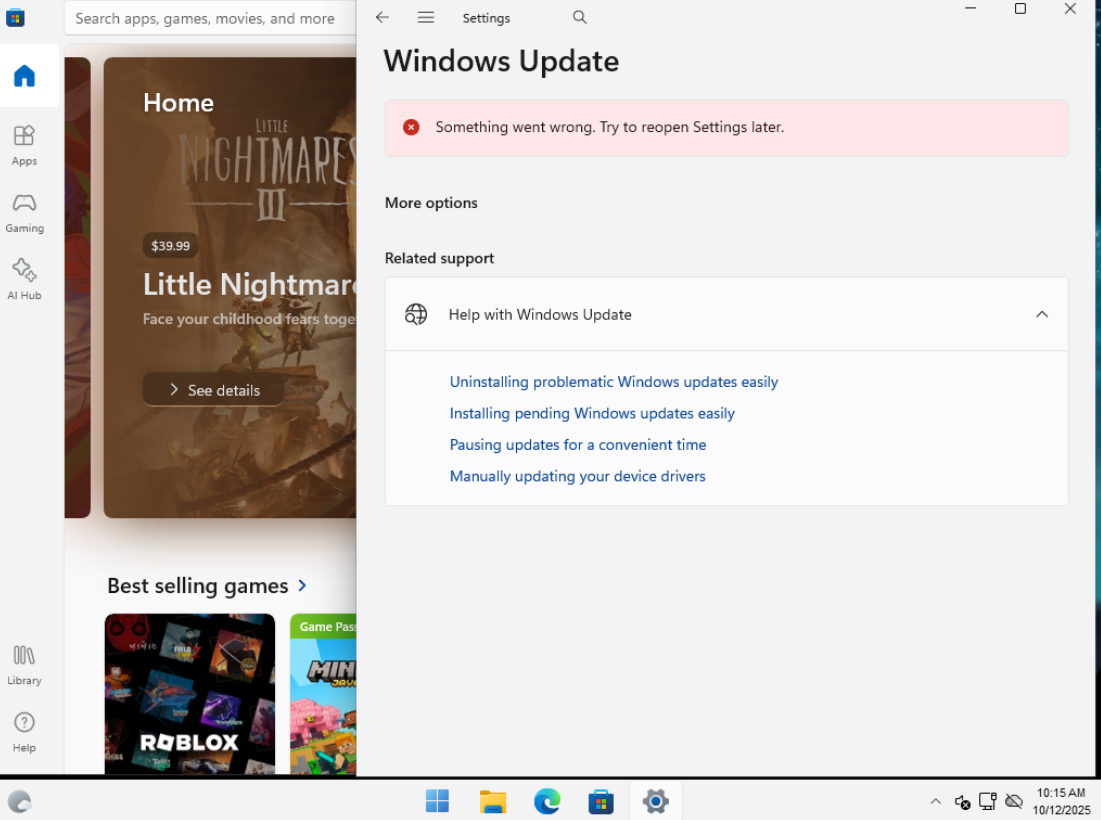Click network display icon in system tray
This screenshot has width=1101, height=820.
coord(988,801)
